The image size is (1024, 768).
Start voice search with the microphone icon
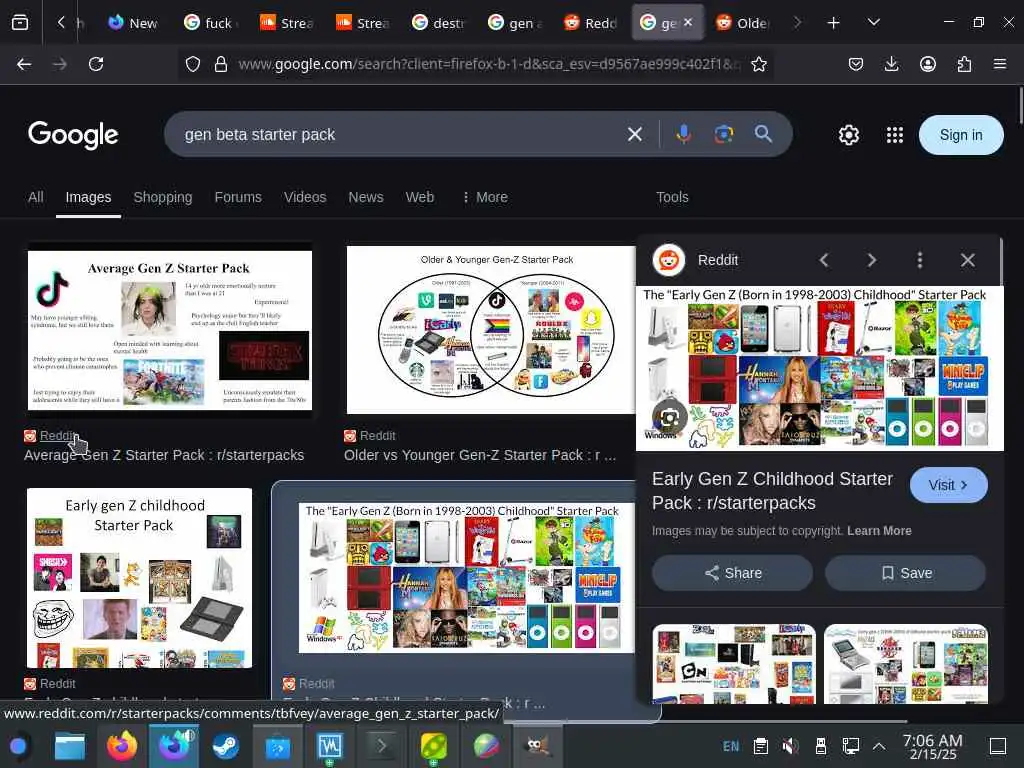coord(684,135)
